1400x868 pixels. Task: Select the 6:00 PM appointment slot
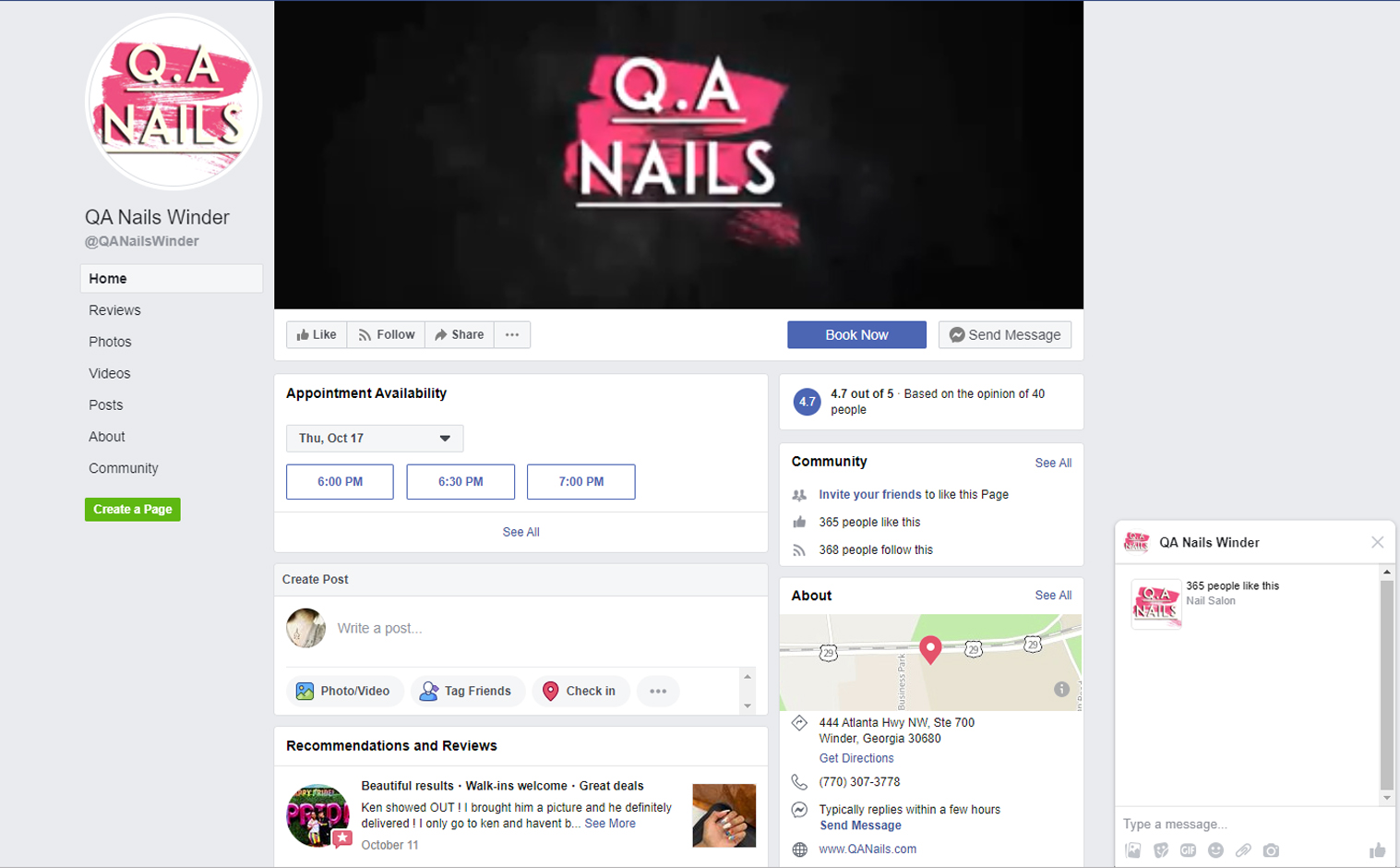[340, 481]
